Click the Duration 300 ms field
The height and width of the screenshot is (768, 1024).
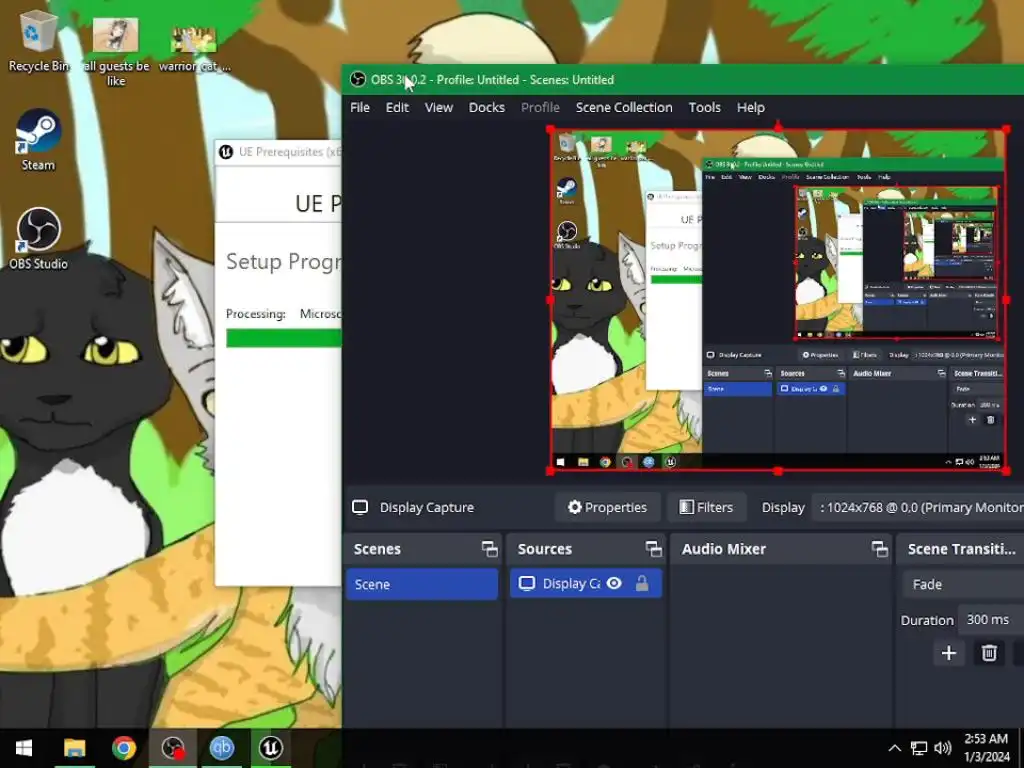[x=991, y=620]
